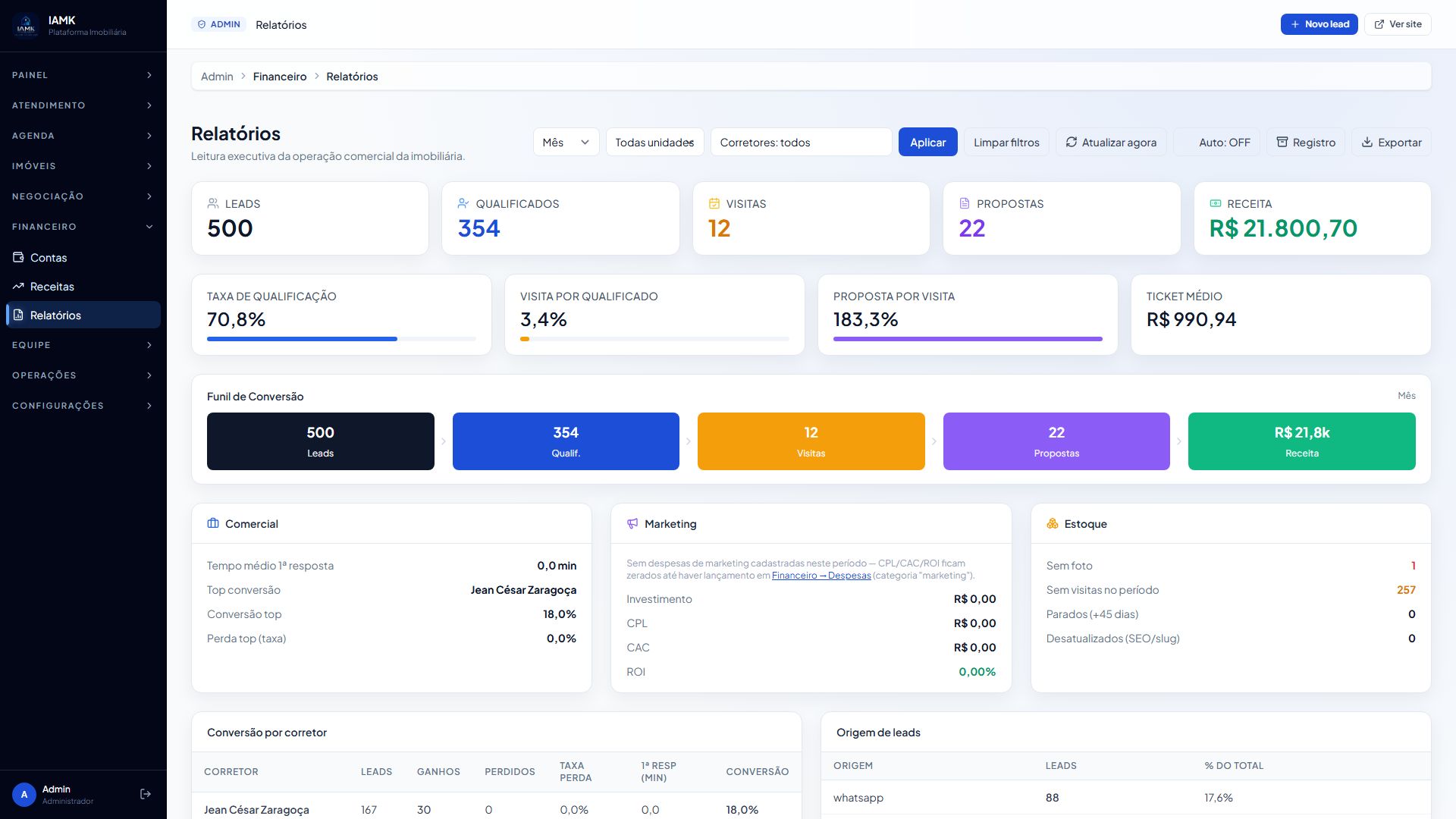
Task: Click the download icon on Exportar
Action: (x=1367, y=142)
